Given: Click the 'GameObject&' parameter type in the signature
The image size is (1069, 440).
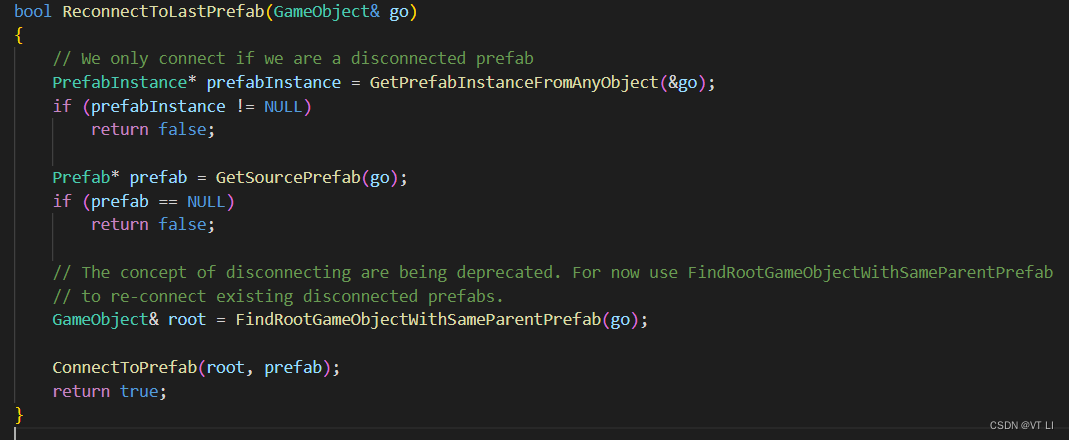Looking at the screenshot, I should click(327, 12).
